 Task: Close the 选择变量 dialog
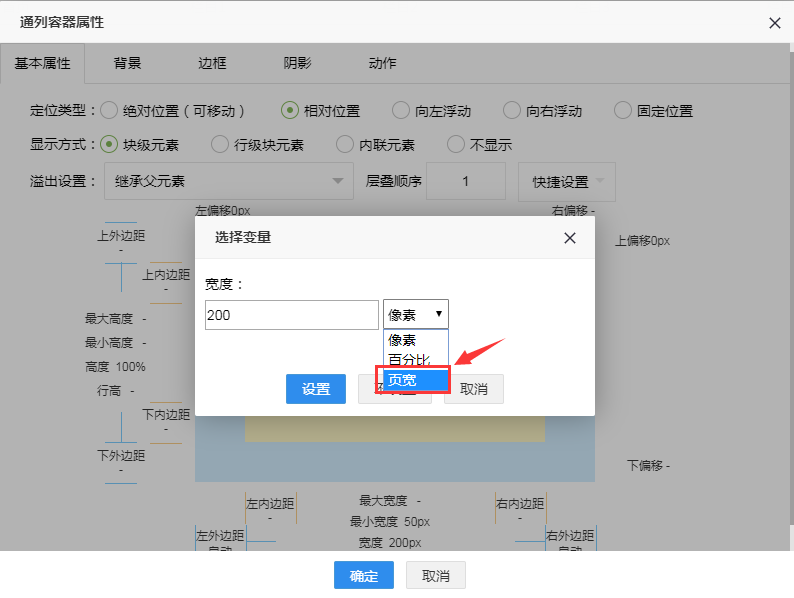(570, 238)
